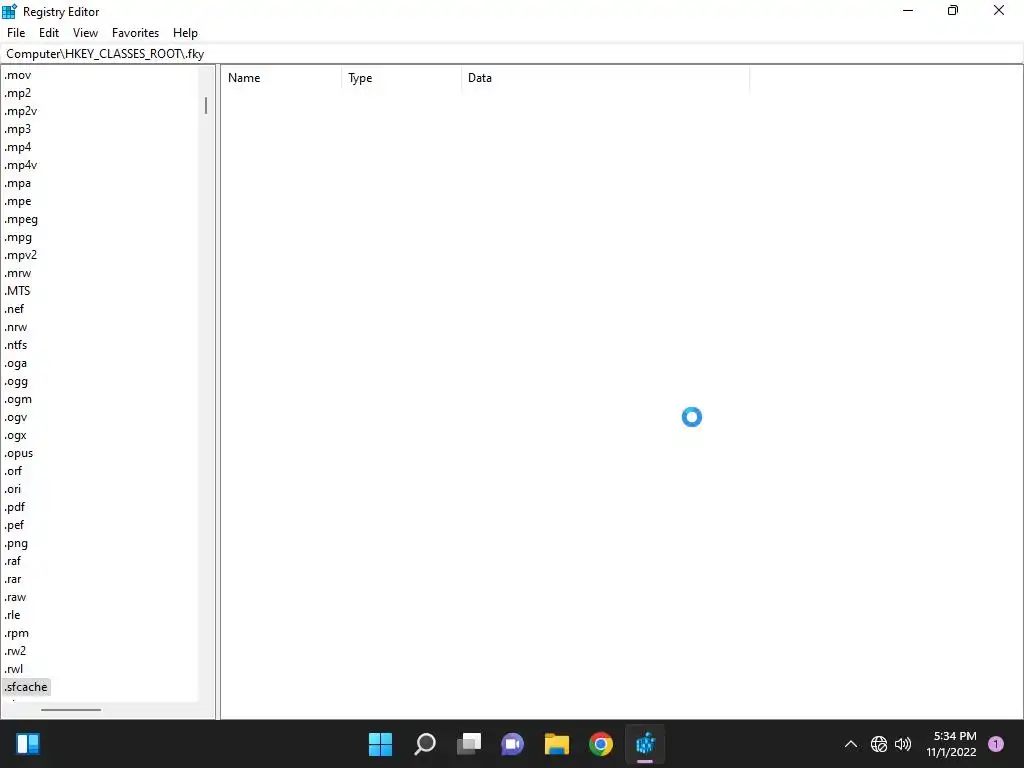This screenshot has height=768, width=1024.
Task: Open taskbar Search
Action: (424, 744)
